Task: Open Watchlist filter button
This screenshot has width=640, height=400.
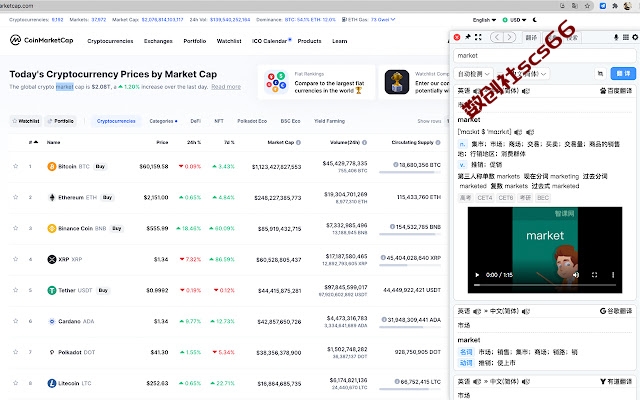Action: click(x=26, y=121)
